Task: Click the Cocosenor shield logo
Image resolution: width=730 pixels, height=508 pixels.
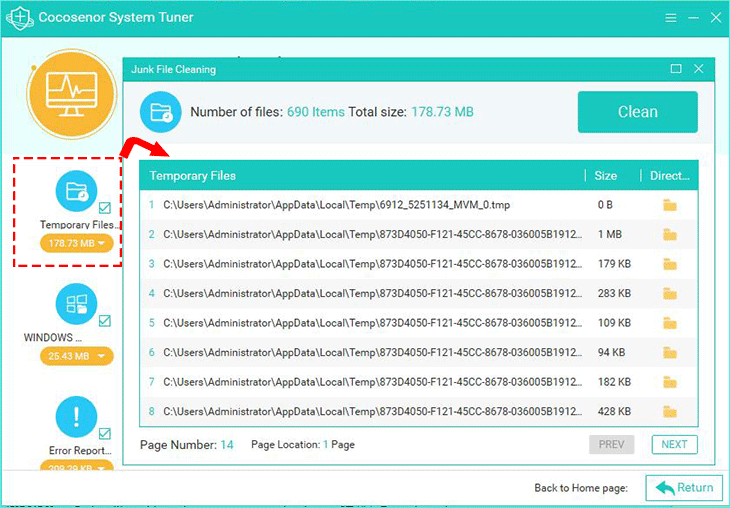Action: (x=19, y=18)
